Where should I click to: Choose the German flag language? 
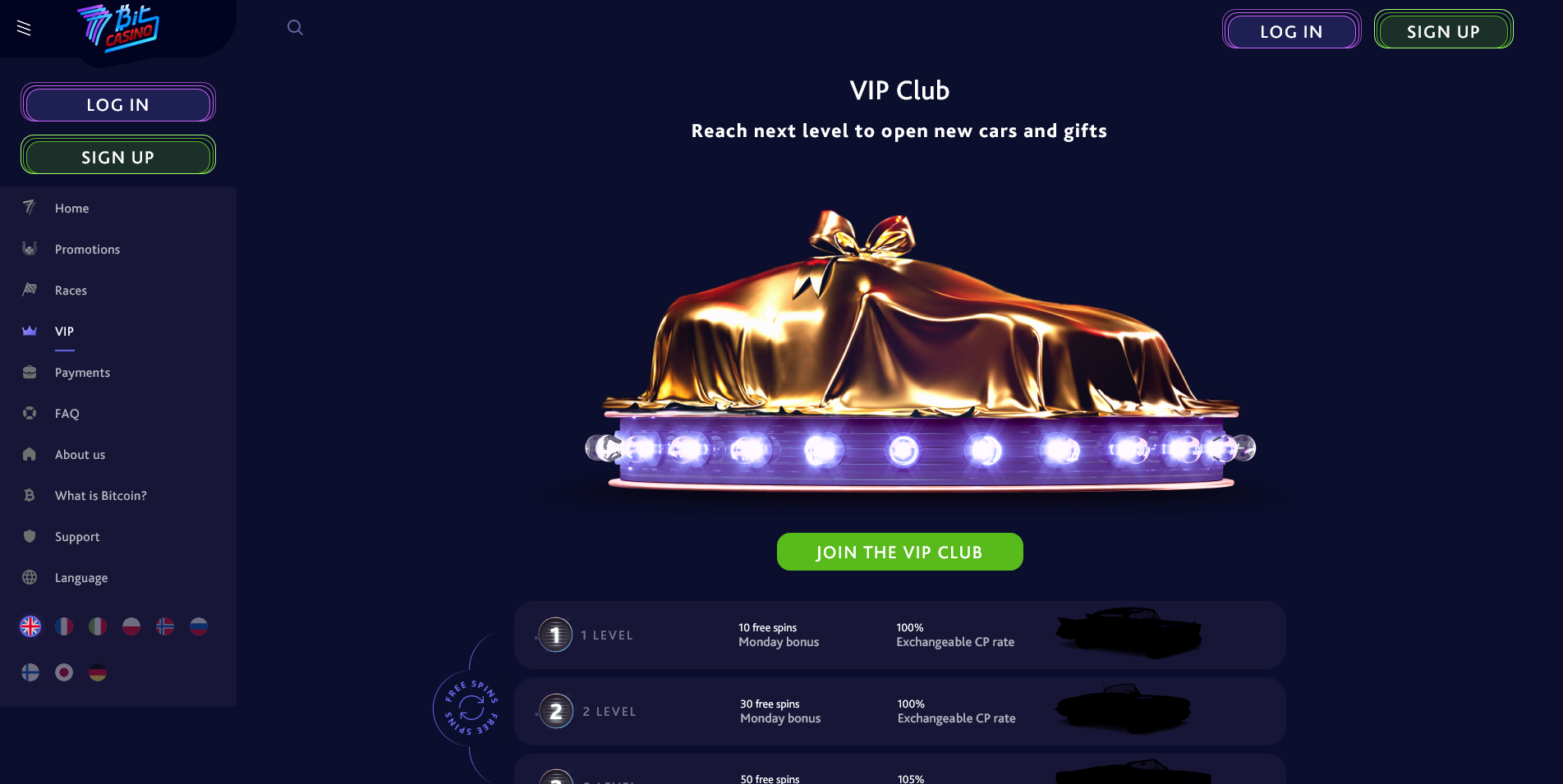click(x=98, y=672)
